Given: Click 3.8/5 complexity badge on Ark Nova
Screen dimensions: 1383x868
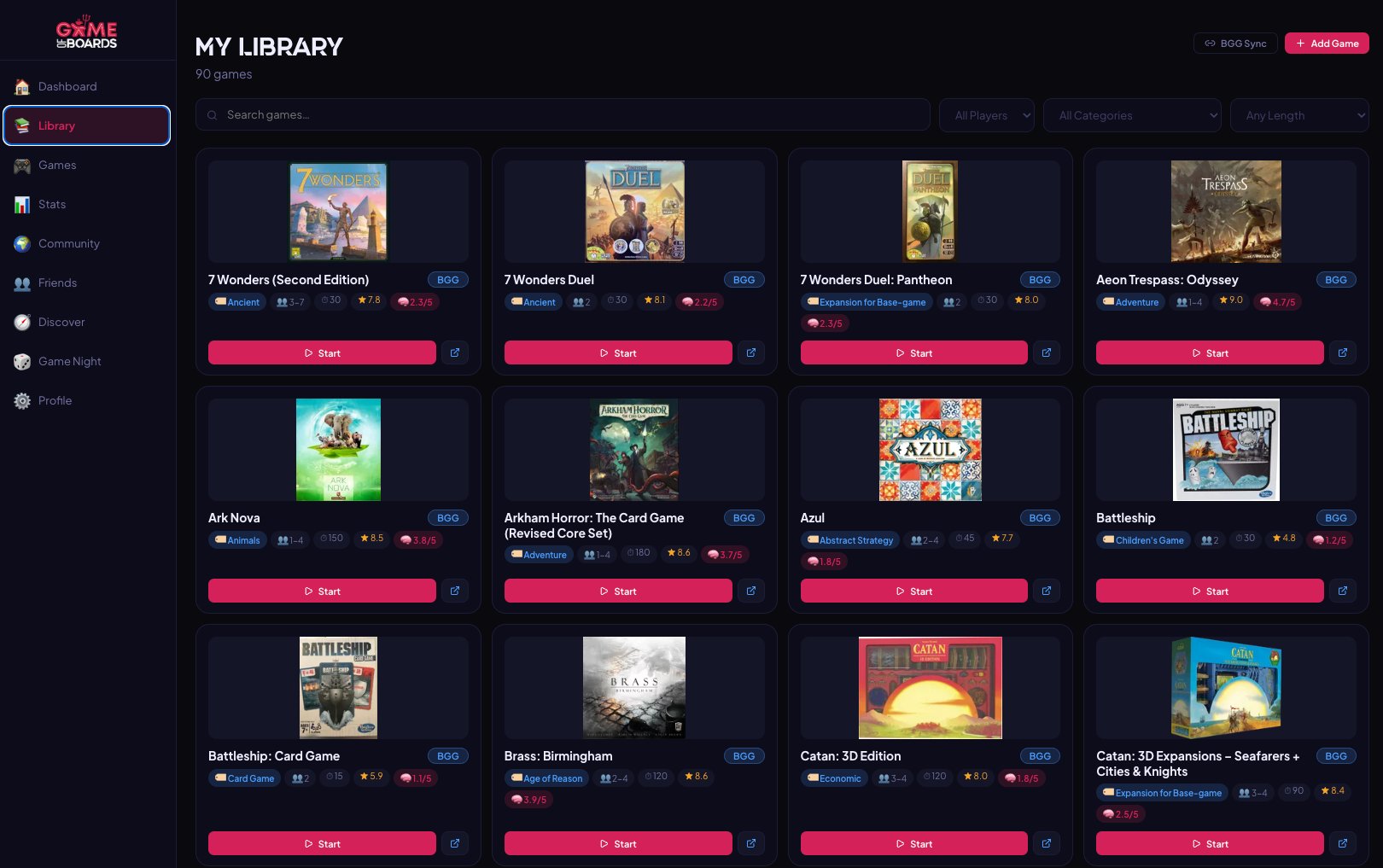Looking at the screenshot, I should [418, 540].
